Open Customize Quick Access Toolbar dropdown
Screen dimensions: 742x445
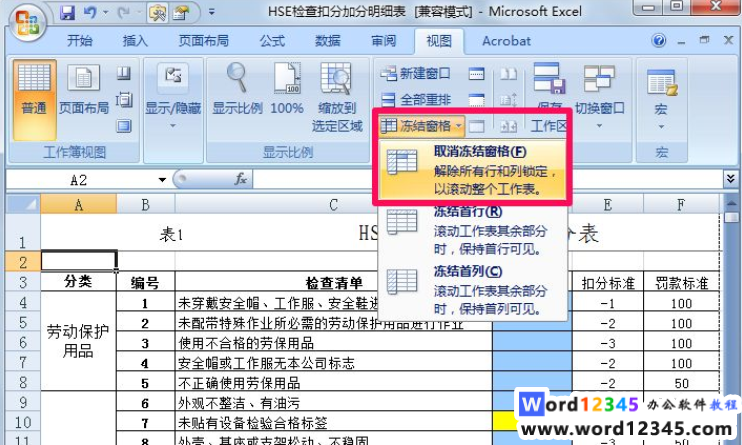click(212, 12)
